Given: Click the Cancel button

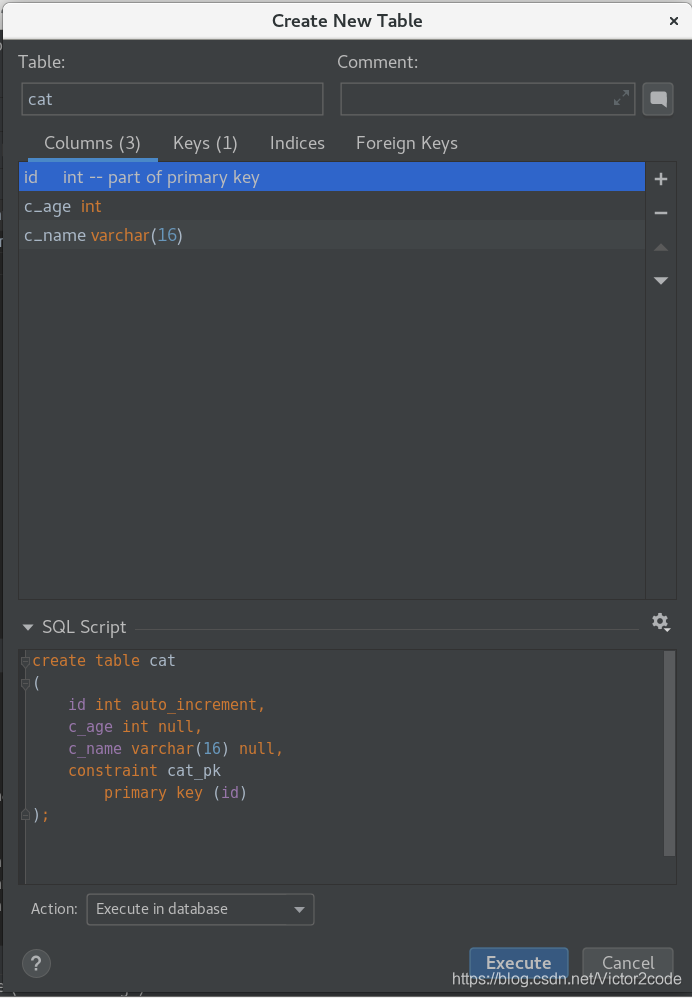Looking at the screenshot, I should pos(628,963).
